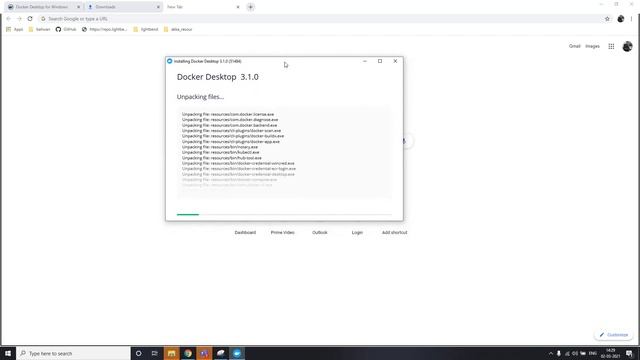Open the Docker installer taskbar icon

coord(237,353)
